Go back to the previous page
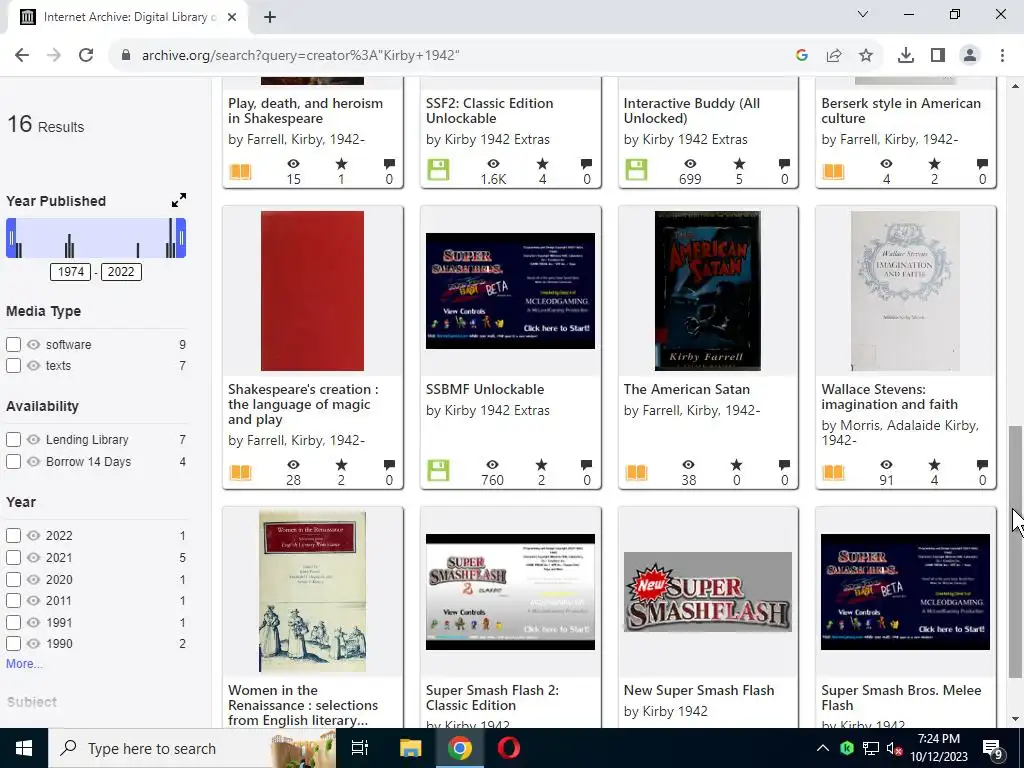 [22, 56]
